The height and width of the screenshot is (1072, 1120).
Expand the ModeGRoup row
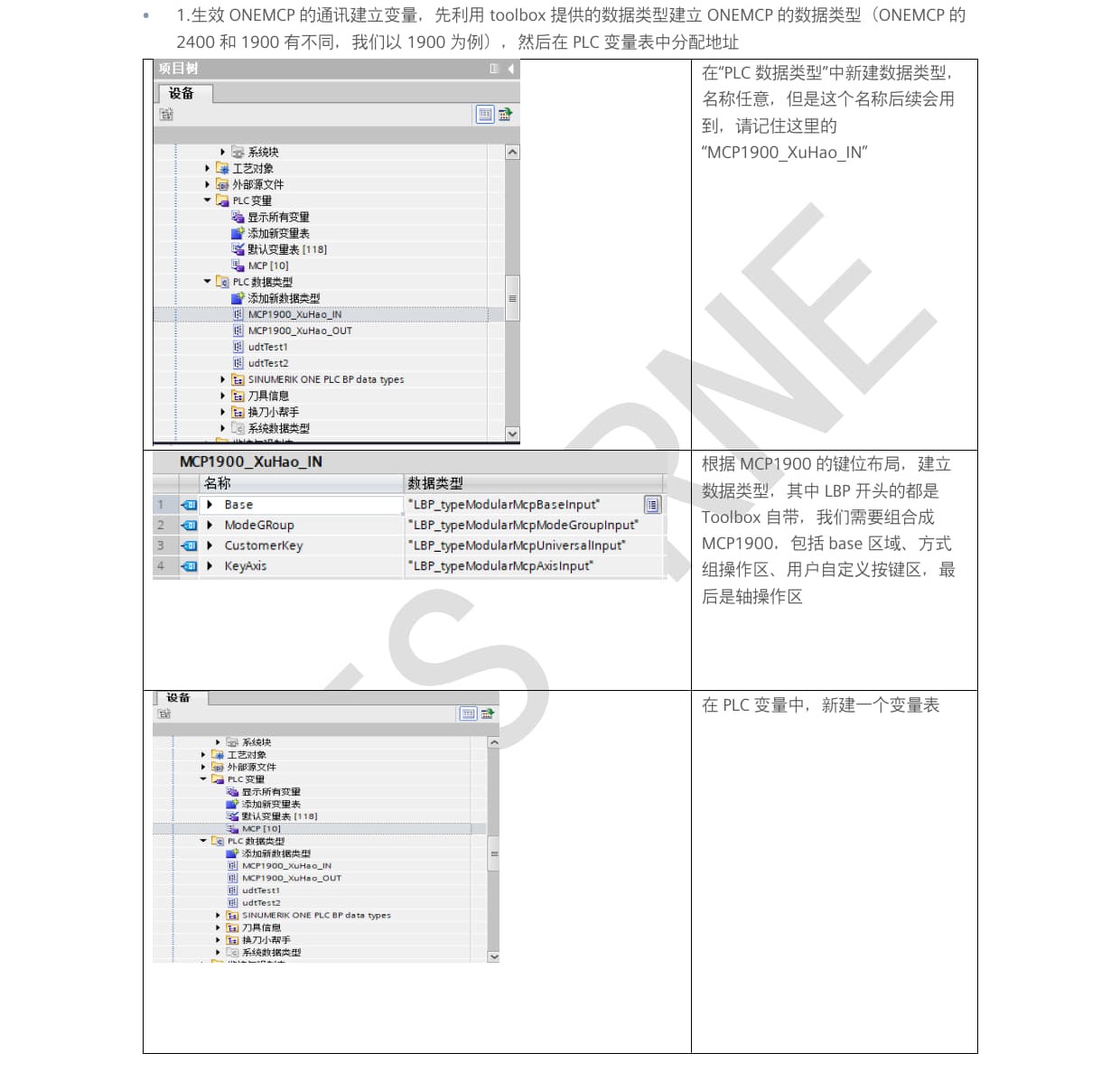(x=210, y=525)
